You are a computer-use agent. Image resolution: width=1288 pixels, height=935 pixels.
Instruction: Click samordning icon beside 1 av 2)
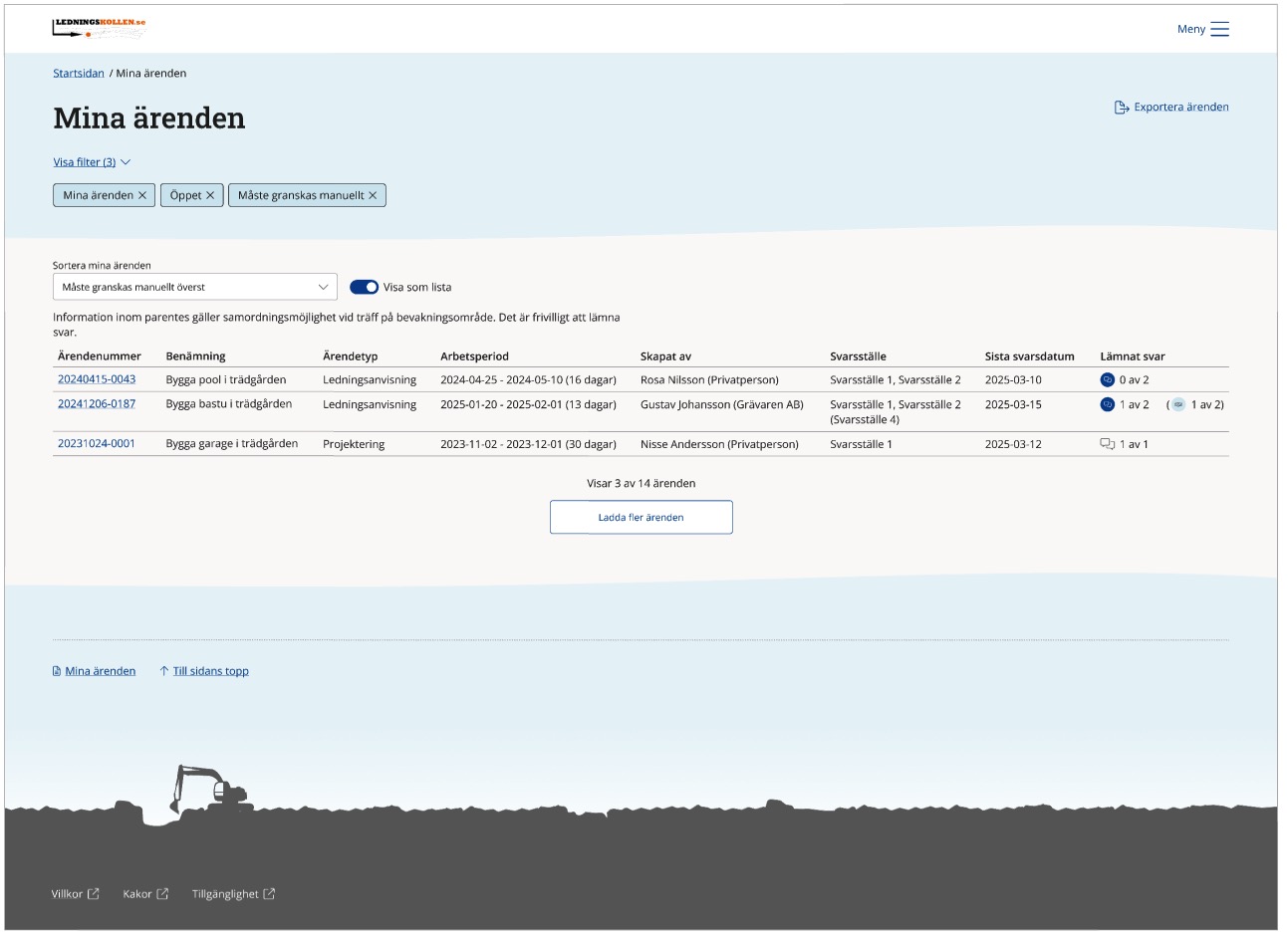[x=1178, y=404]
